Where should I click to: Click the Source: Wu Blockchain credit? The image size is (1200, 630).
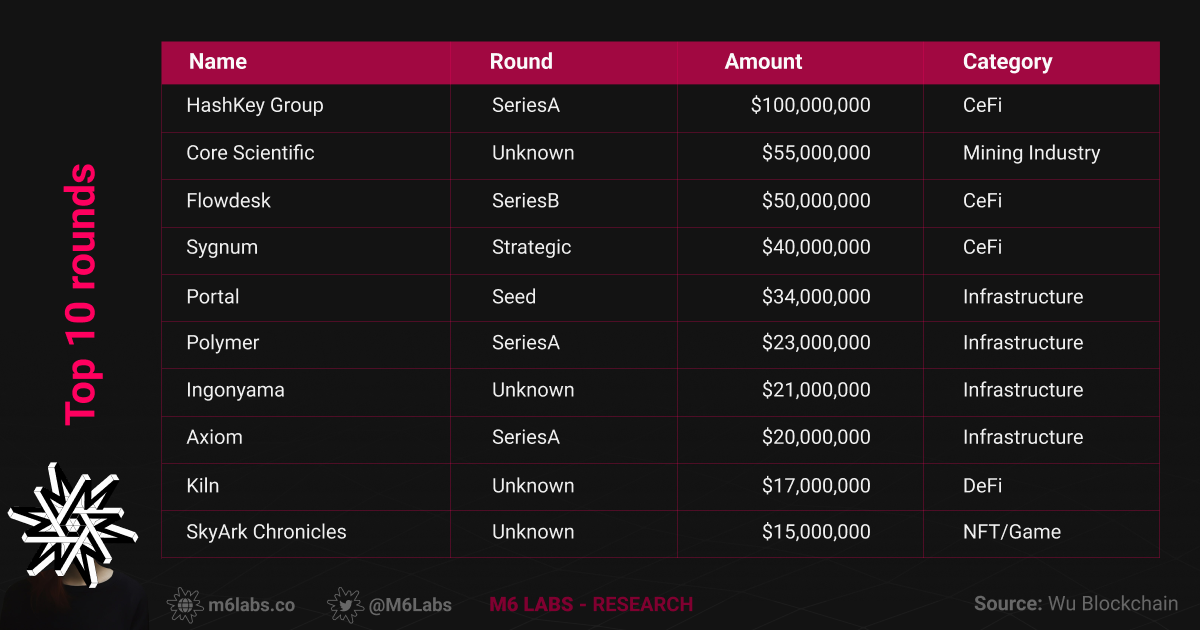[1076, 604]
